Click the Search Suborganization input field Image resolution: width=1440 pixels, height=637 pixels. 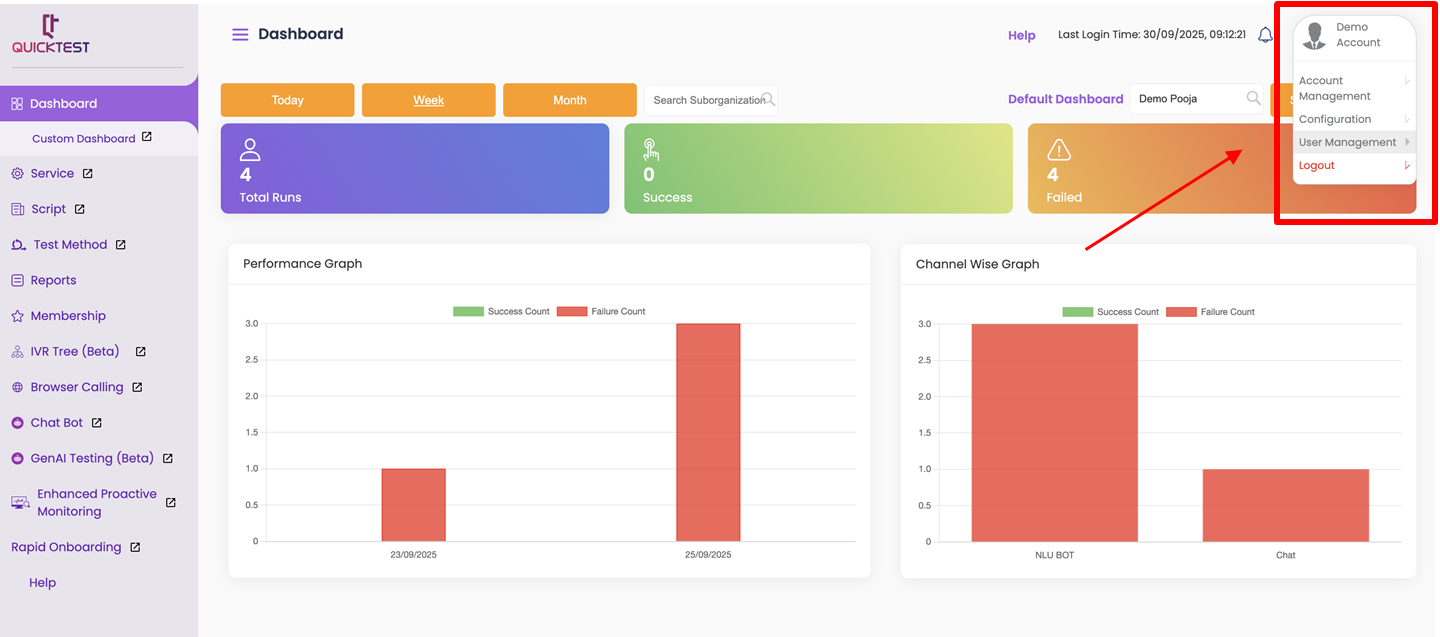704,100
